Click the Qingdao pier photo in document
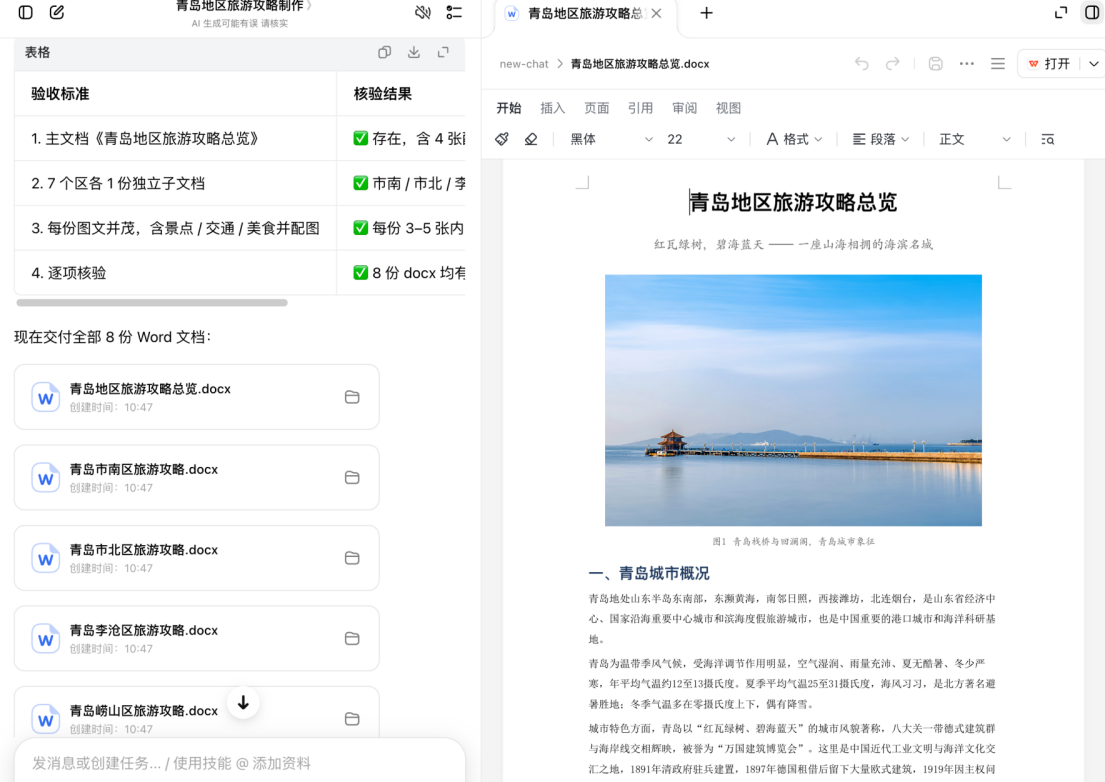1105x782 pixels. [x=793, y=400]
